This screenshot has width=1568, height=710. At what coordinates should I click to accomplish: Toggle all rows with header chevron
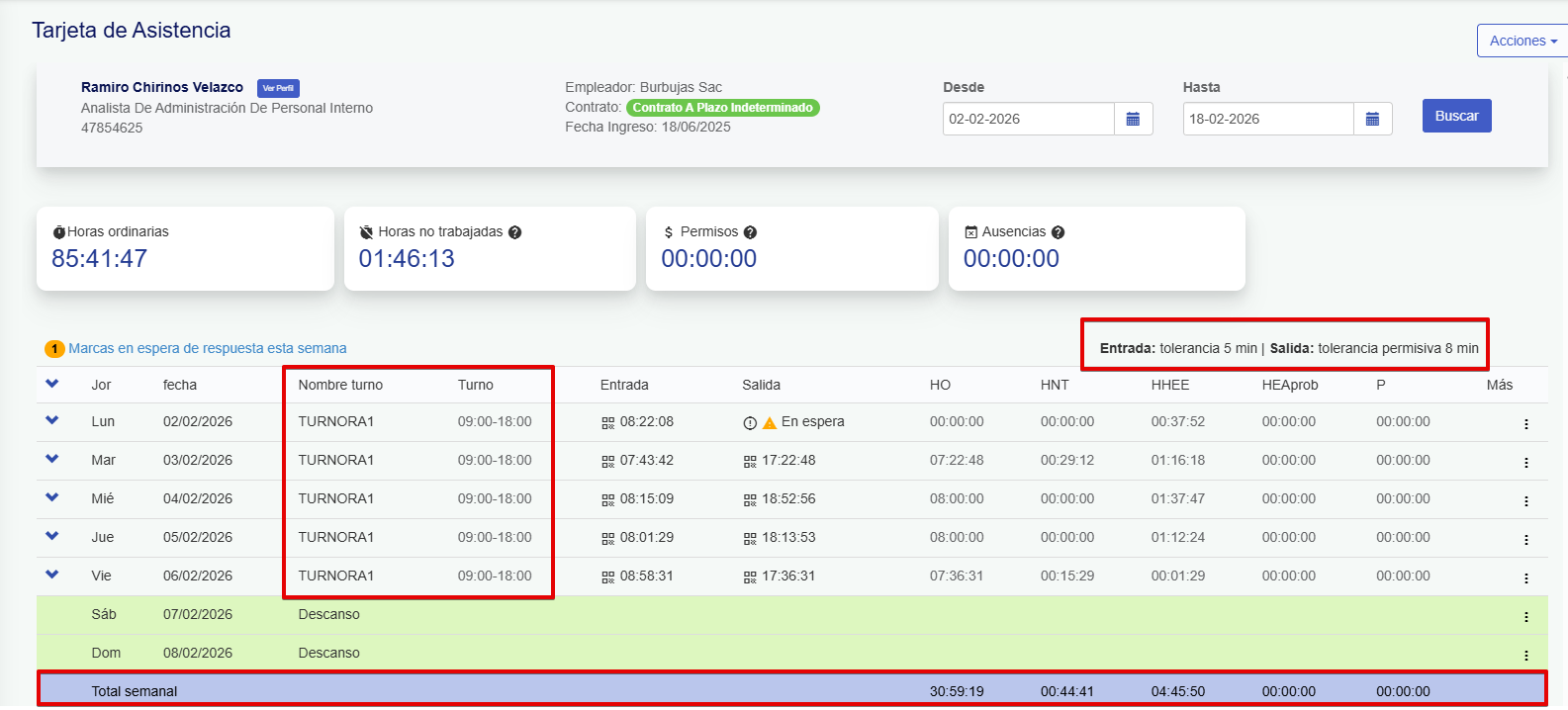point(52,384)
